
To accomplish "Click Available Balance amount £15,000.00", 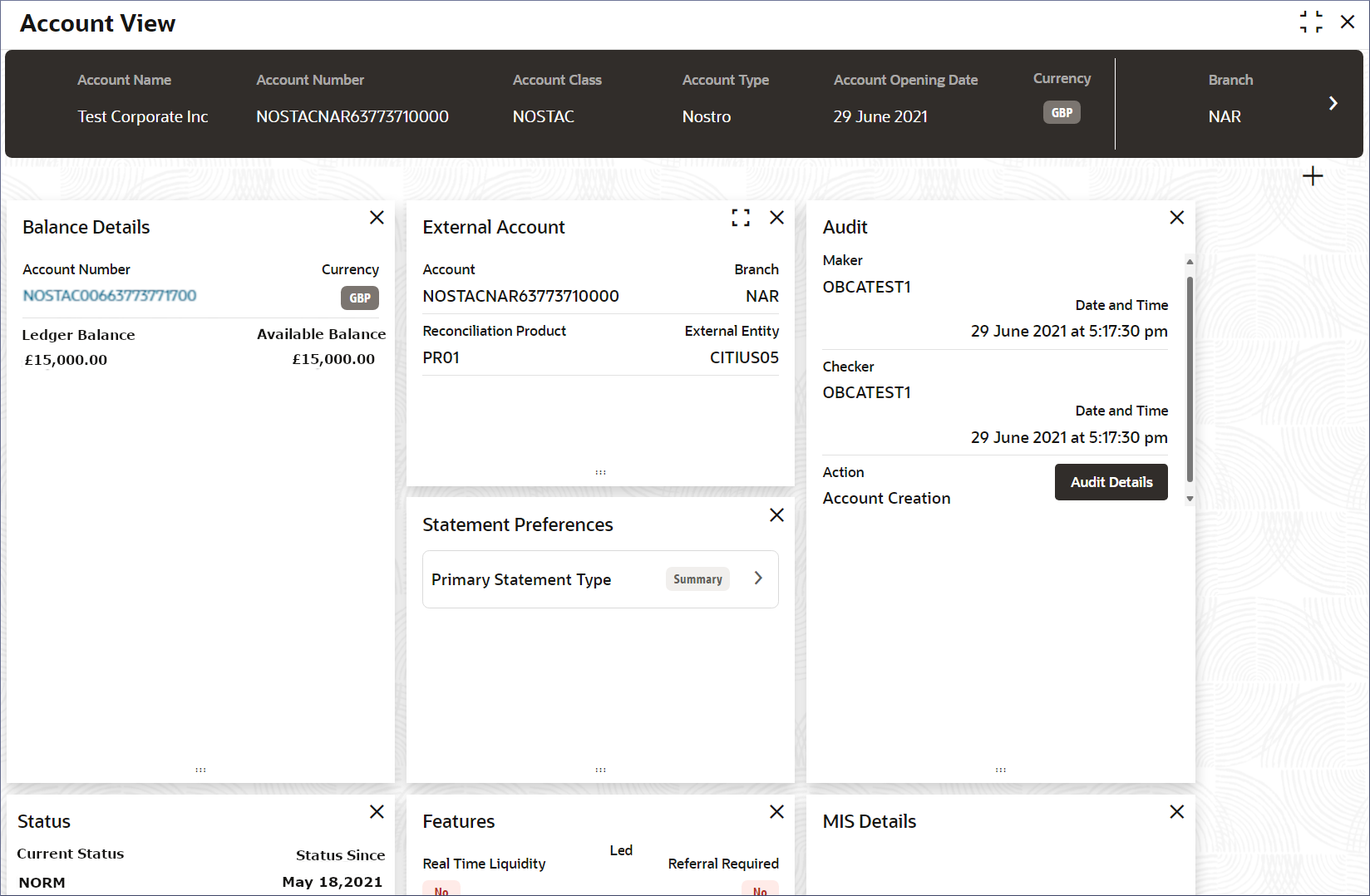I will click(333, 359).
